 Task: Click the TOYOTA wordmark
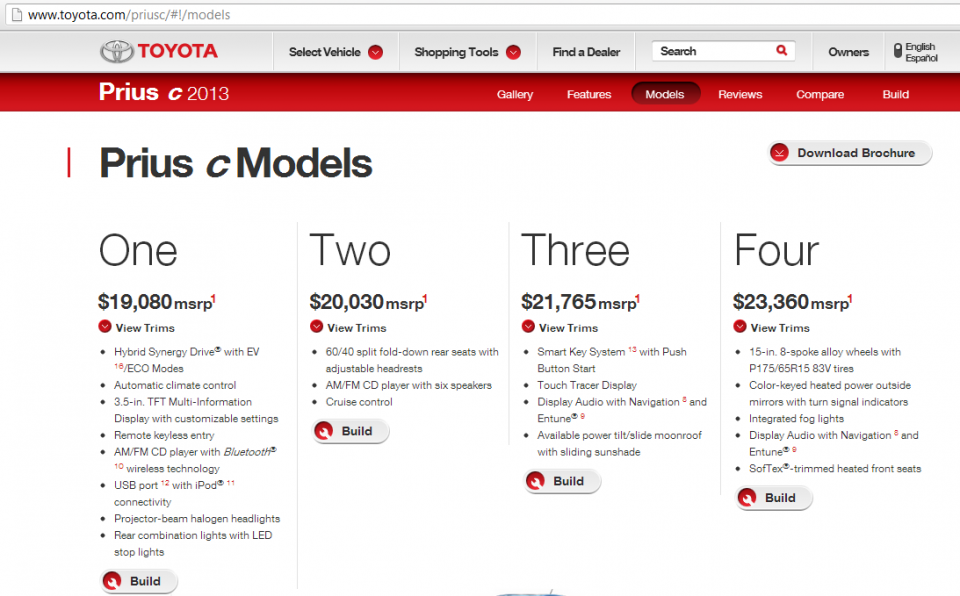point(178,51)
